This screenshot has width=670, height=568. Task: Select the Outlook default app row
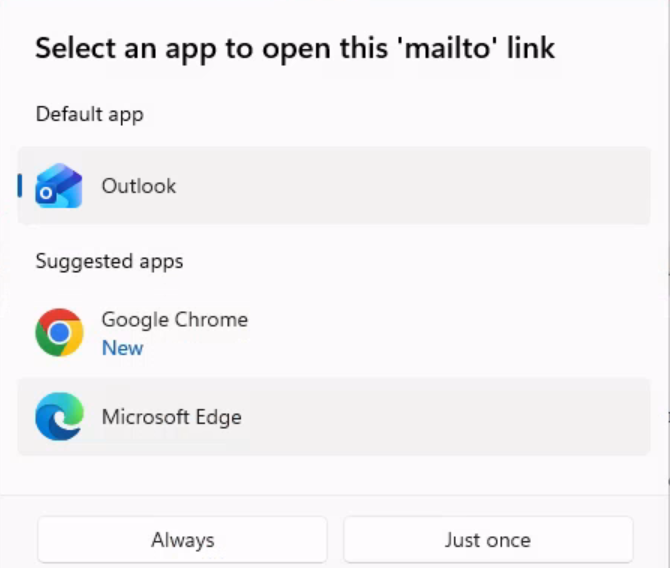coord(334,186)
